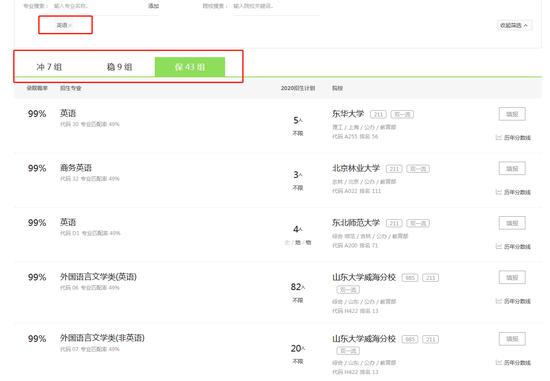Click the 英语 major of 东华大学
Image resolution: width=550 pixels, height=381 pixels.
[68, 113]
